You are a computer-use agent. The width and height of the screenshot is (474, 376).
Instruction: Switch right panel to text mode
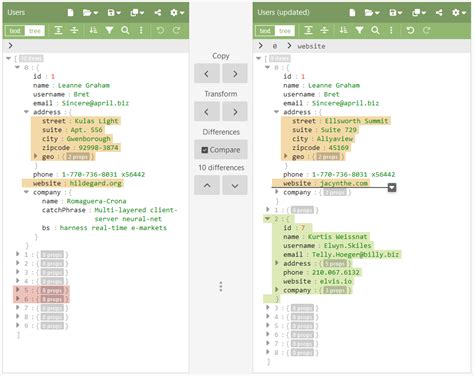click(265, 31)
